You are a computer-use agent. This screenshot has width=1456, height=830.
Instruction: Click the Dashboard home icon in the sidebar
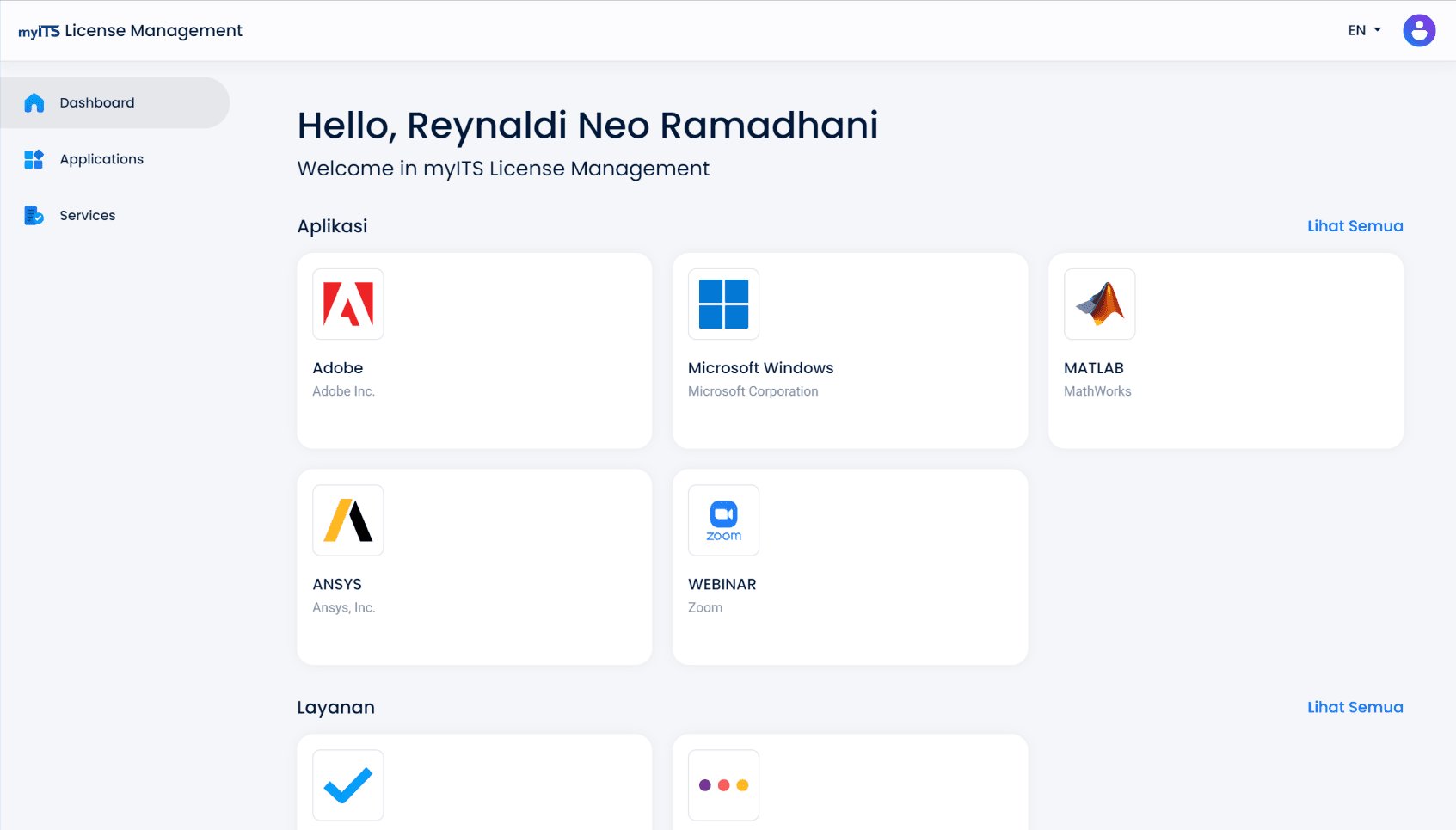click(34, 103)
